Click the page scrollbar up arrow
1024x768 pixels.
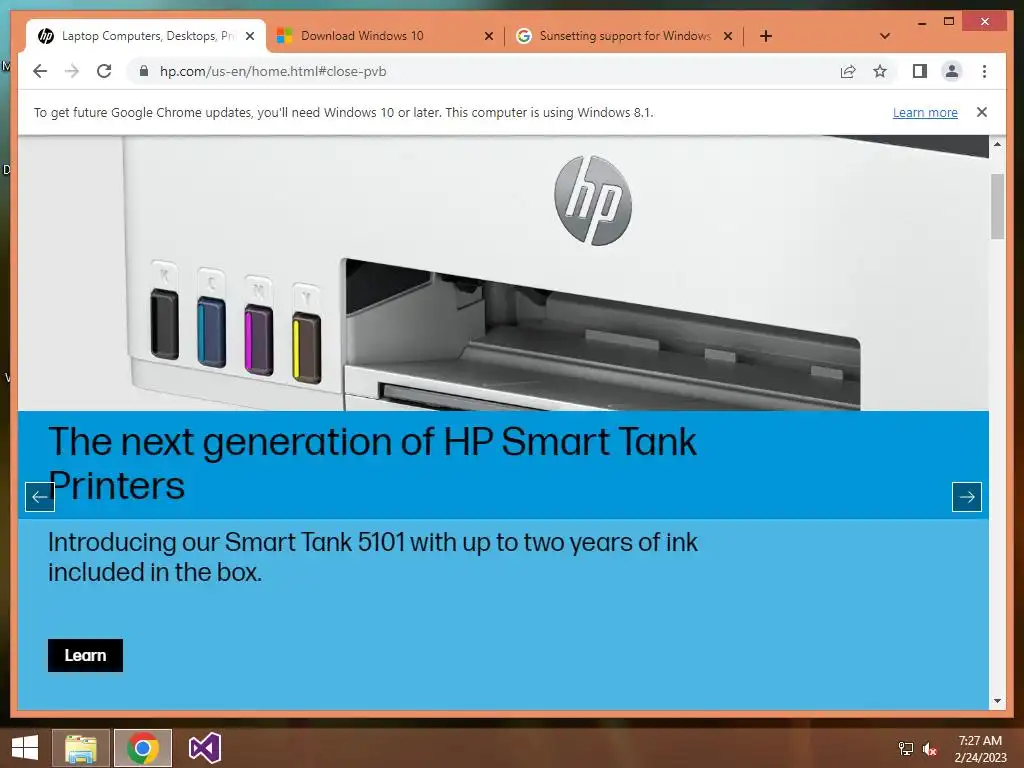click(997, 144)
